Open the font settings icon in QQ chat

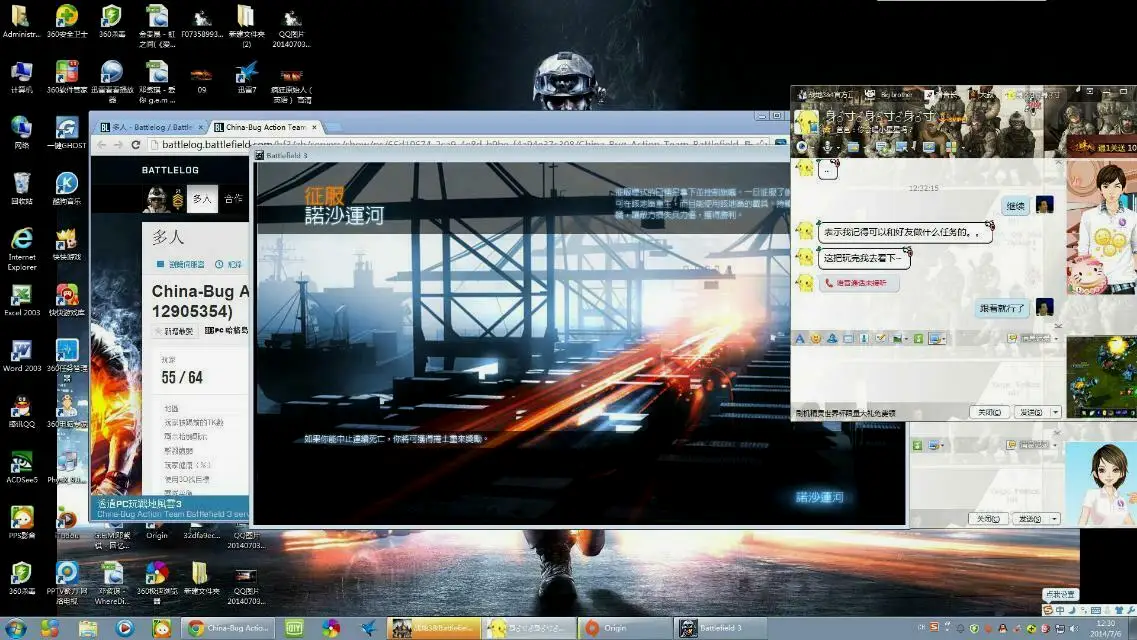click(800, 338)
